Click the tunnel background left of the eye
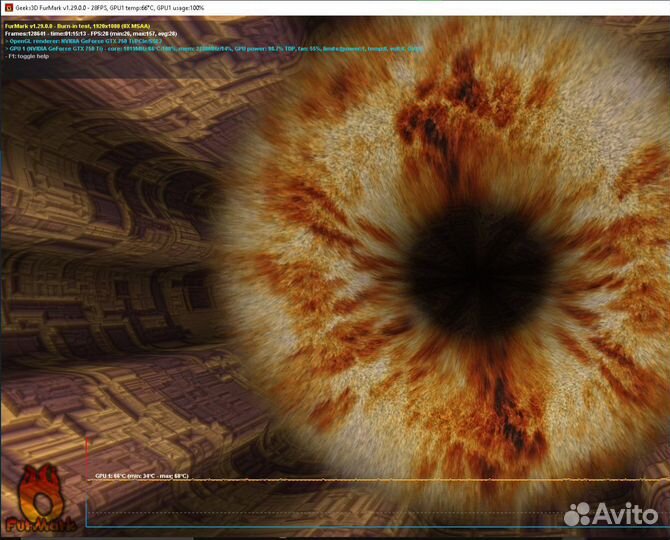Screen dimensions: 670x540 pos(100,250)
